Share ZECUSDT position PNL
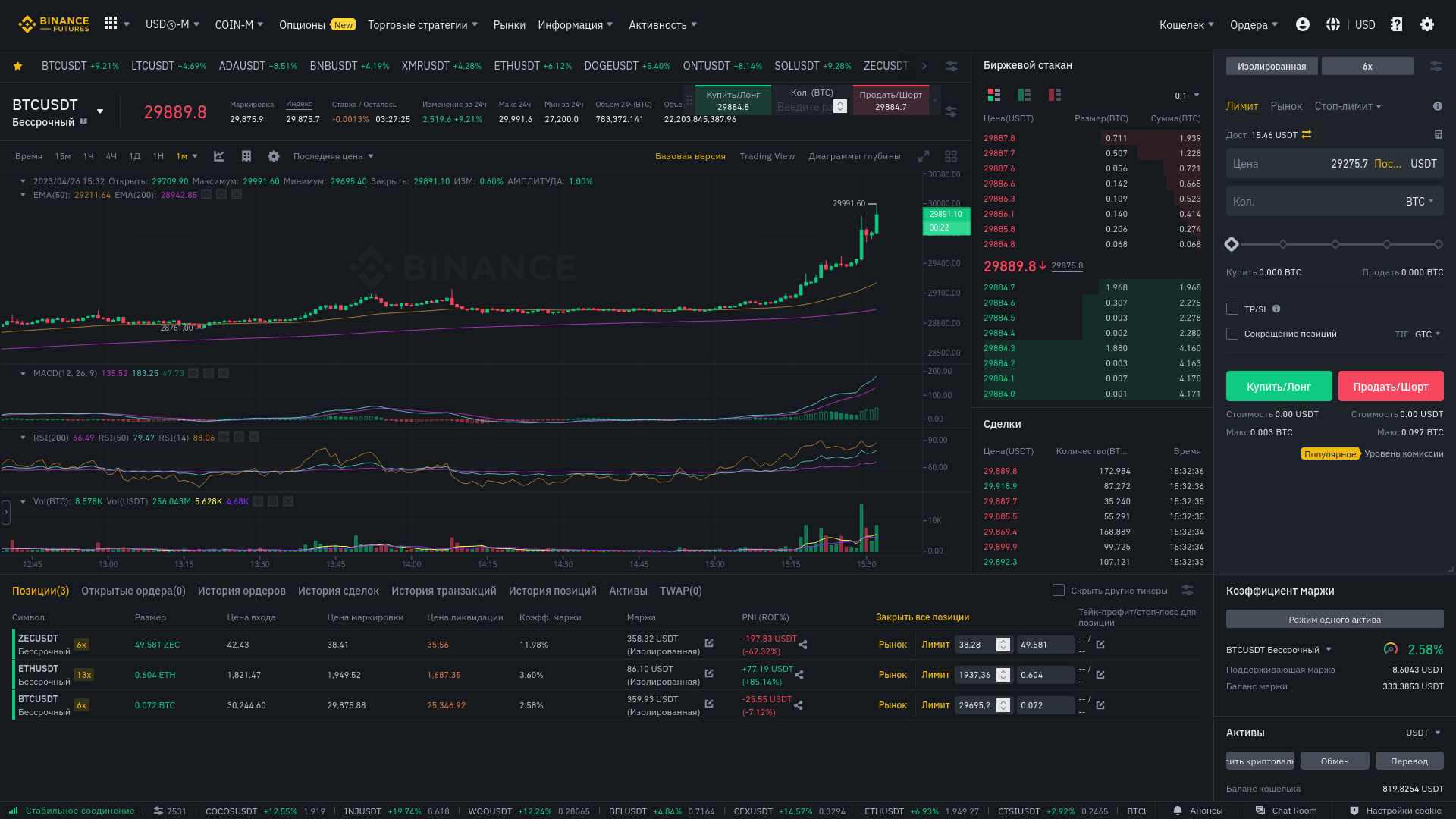The height and width of the screenshot is (819, 1456). [x=802, y=645]
